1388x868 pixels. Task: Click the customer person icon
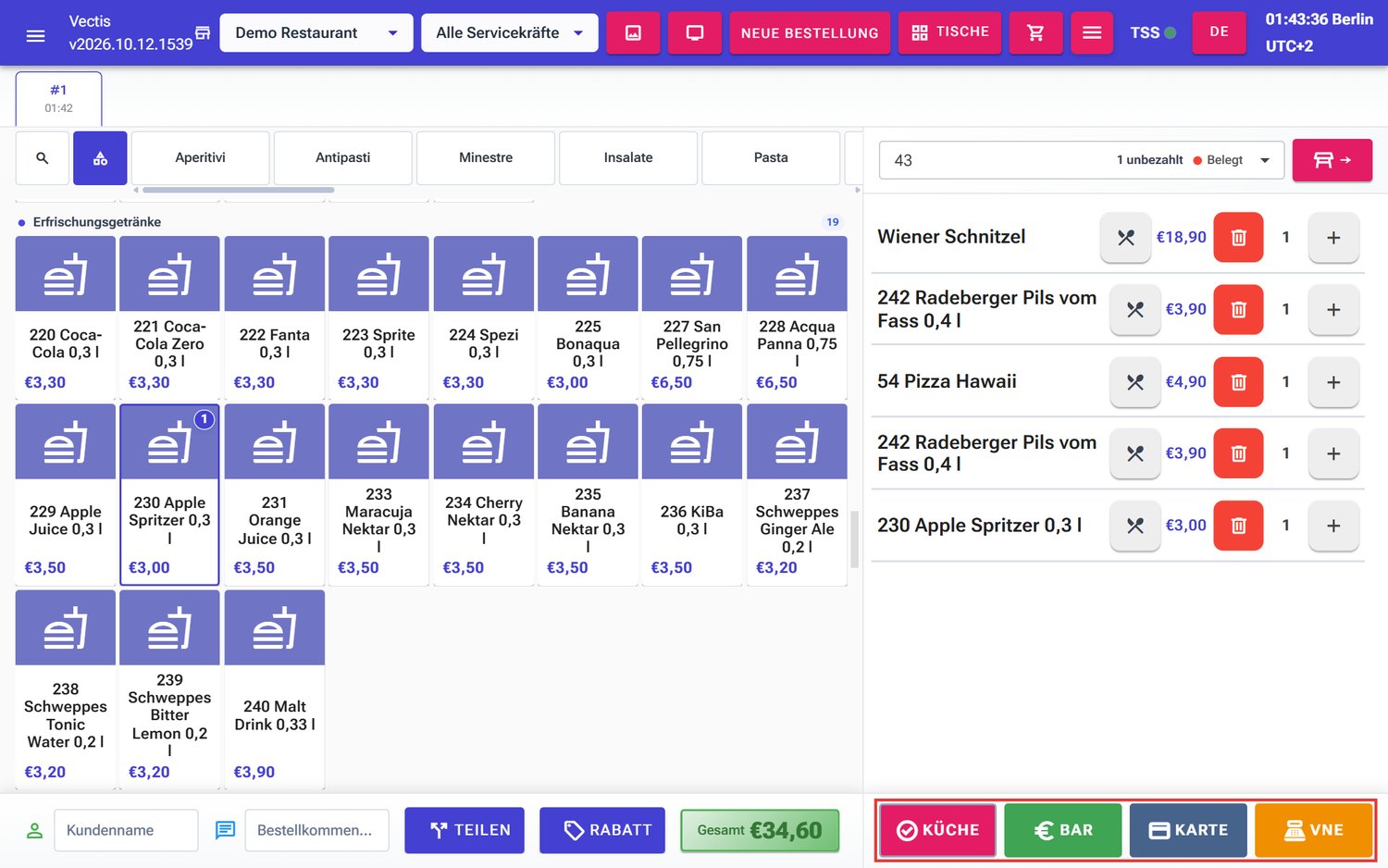tap(34, 830)
